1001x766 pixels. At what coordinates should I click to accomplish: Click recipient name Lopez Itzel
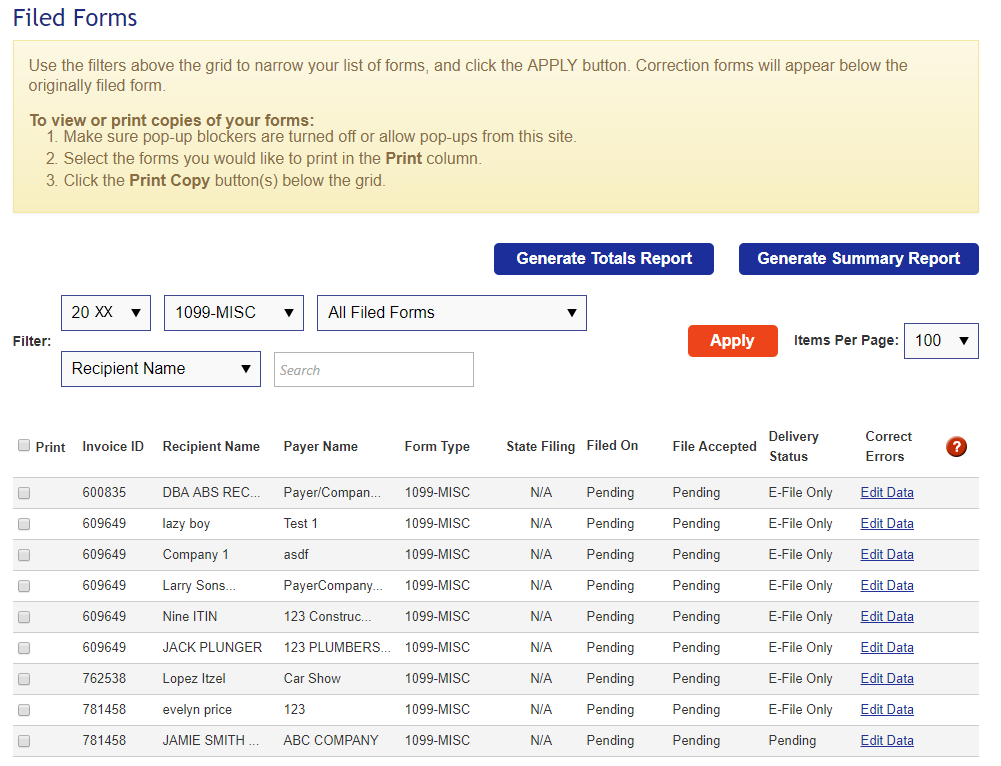click(x=194, y=679)
